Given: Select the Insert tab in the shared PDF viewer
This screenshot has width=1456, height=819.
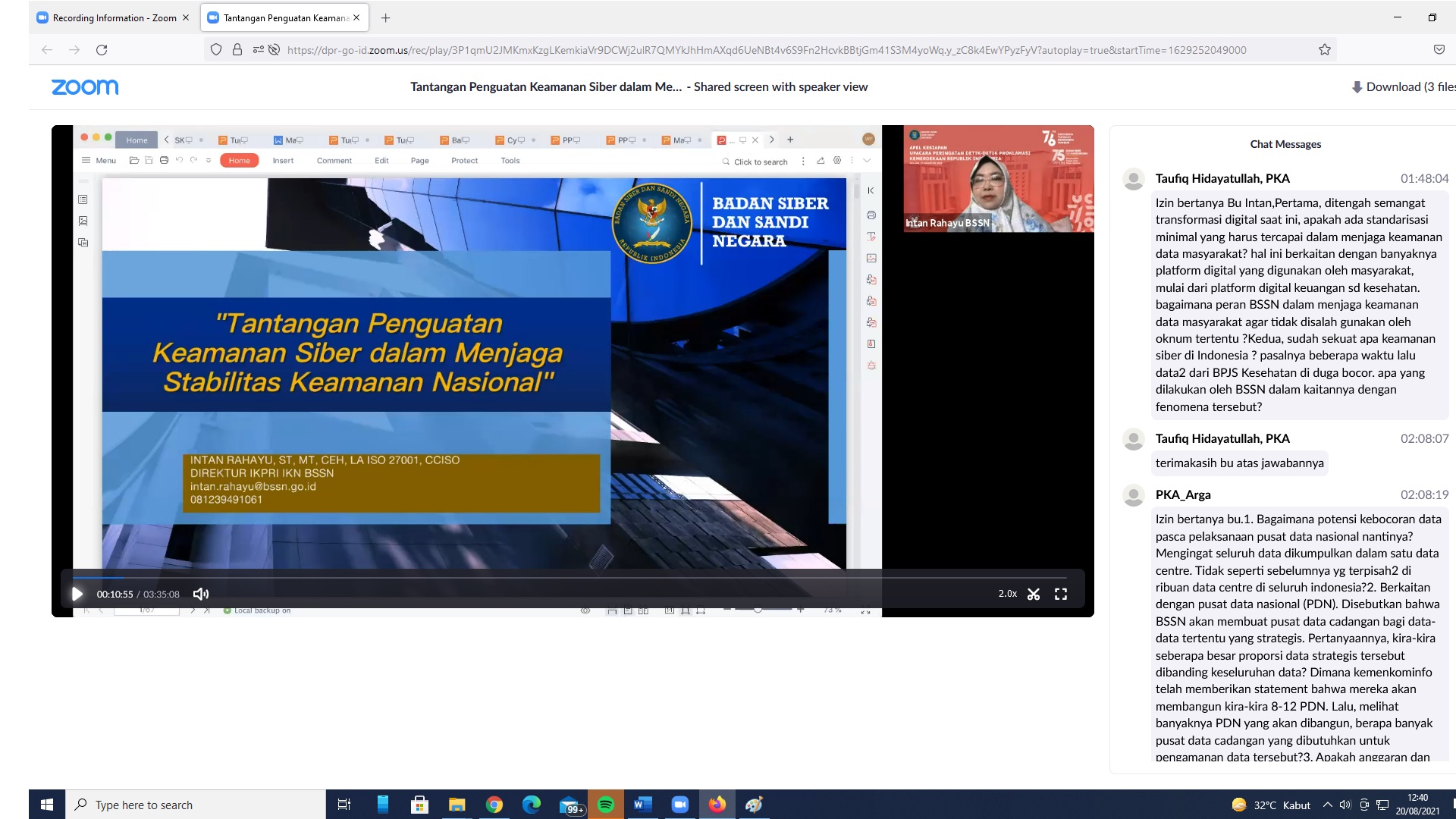Looking at the screenshot, I should pyautogui.click(x=283, y=161).
